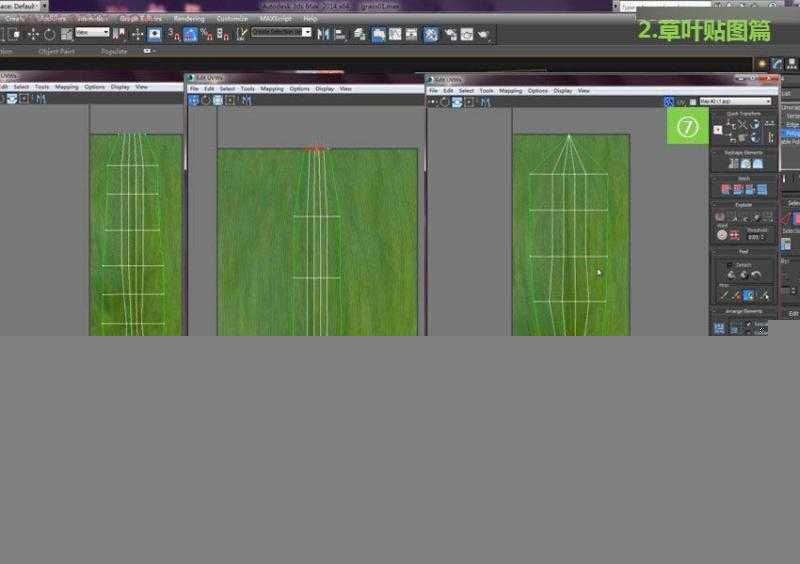The width and height of the screenshot is (800, 564).
Task: Open the main Help menu
Action: [310, 18]
